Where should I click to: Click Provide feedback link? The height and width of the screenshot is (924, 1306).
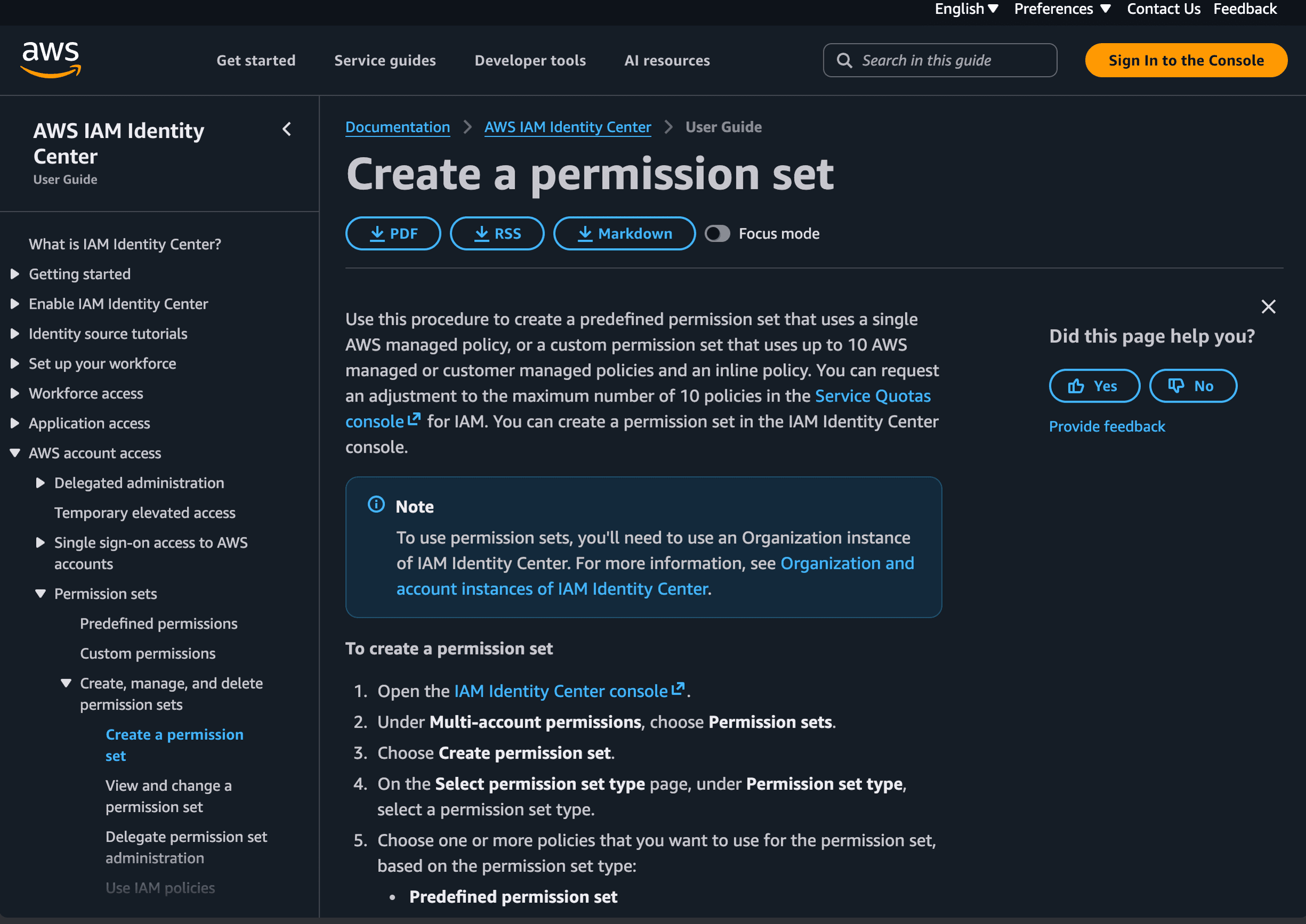click(x=1107, y=426)
